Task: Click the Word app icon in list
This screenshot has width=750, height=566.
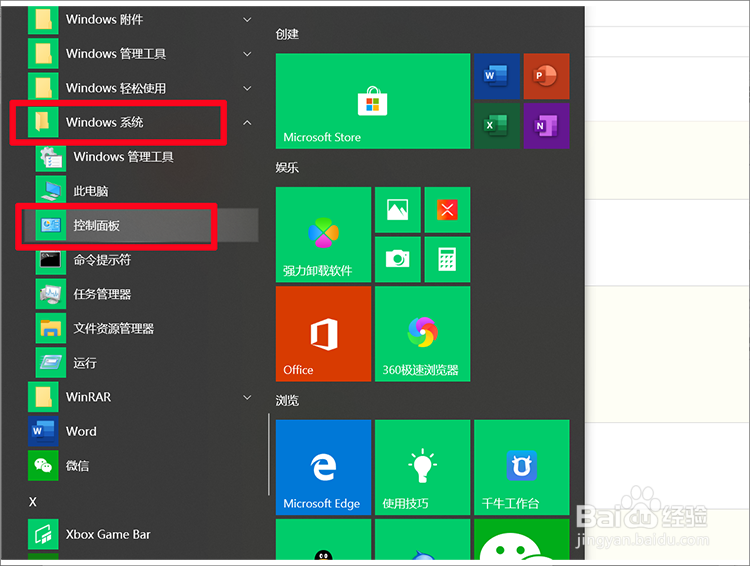Action: [x=43, y=431]
